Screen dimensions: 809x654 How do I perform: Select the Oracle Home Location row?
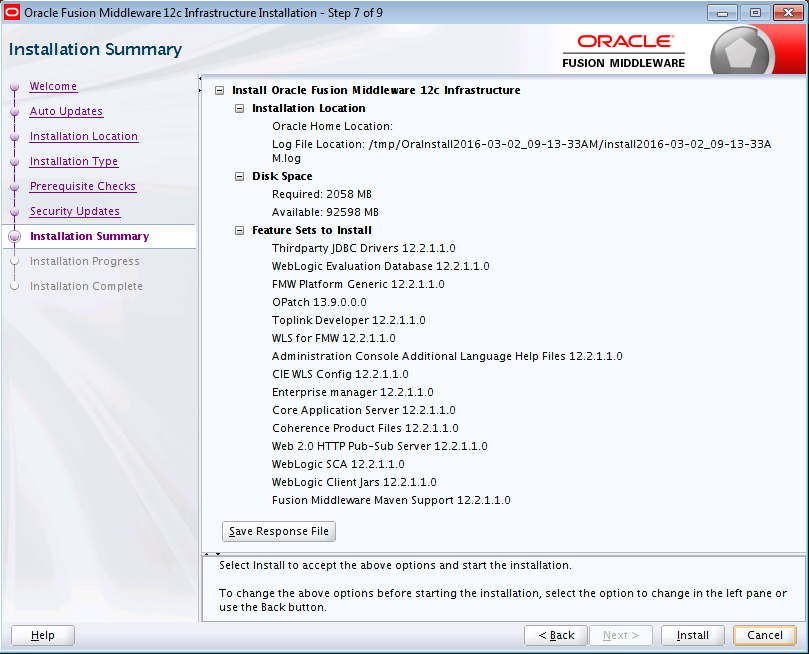click(x=332, y=126)
